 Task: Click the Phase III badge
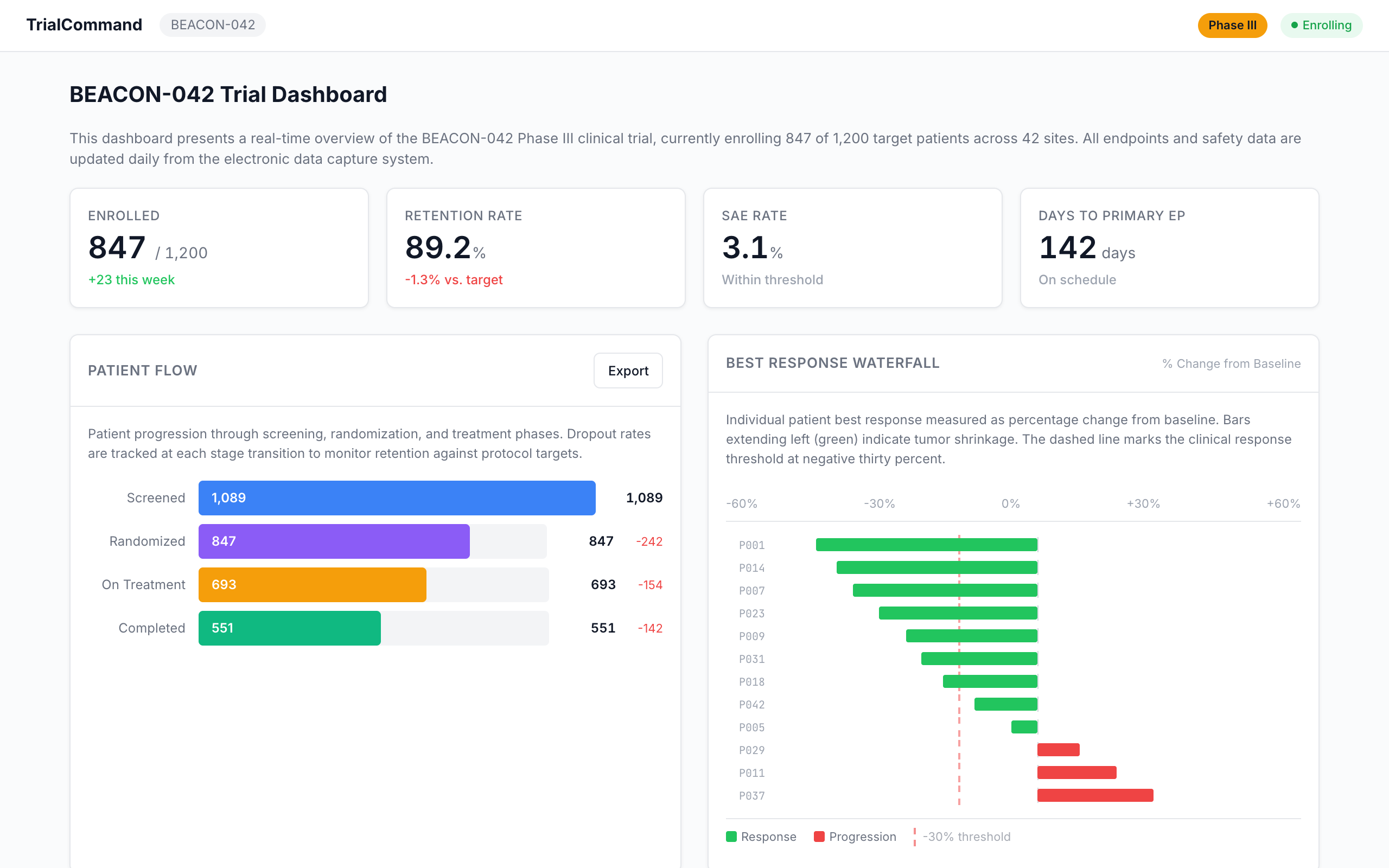[1232, 25]
